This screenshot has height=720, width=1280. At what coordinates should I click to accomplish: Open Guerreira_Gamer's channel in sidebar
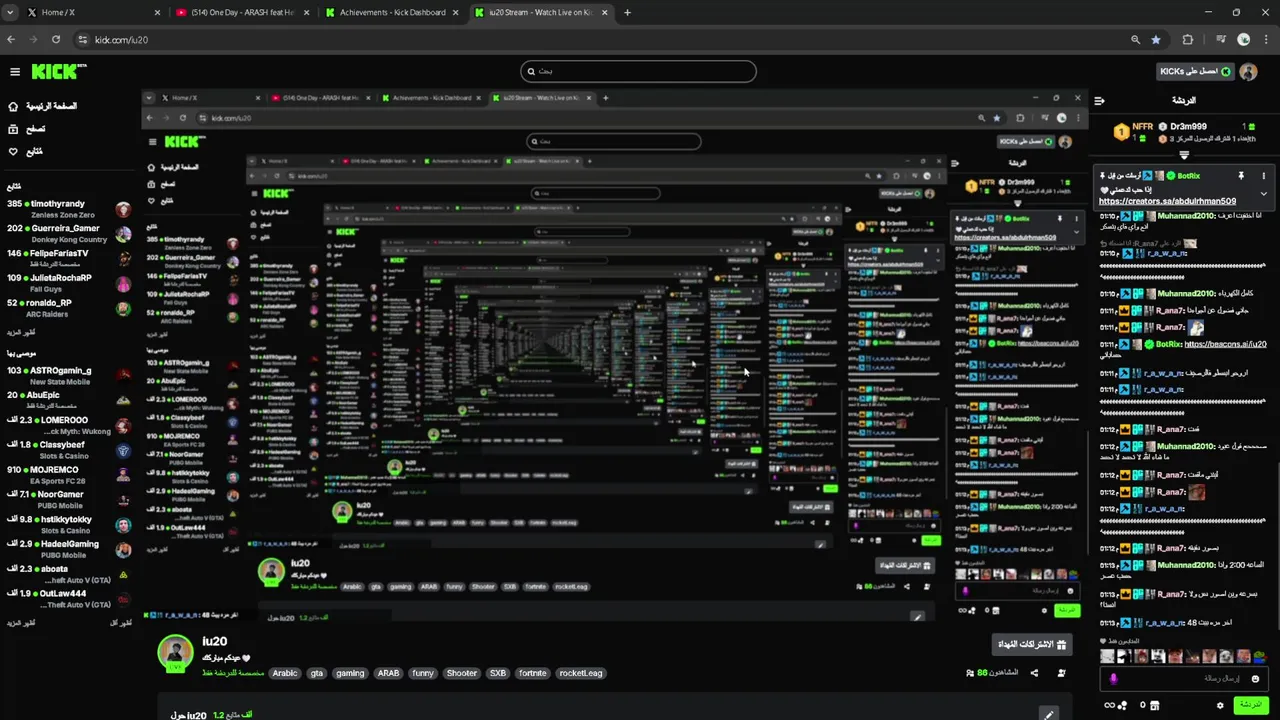[68, 234]
